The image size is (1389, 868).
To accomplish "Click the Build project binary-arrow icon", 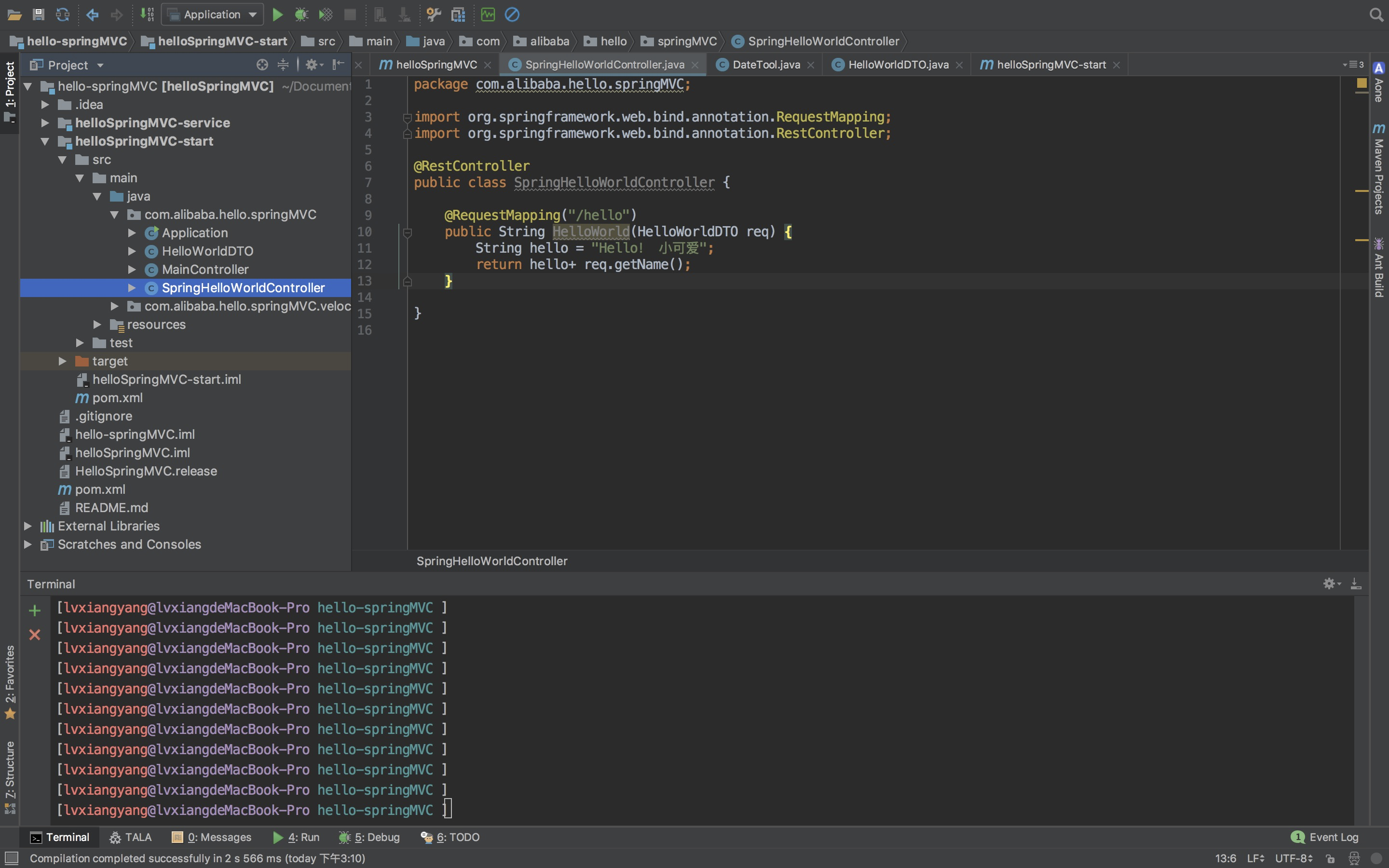I will pyautogui.click(x=147, y=15).
